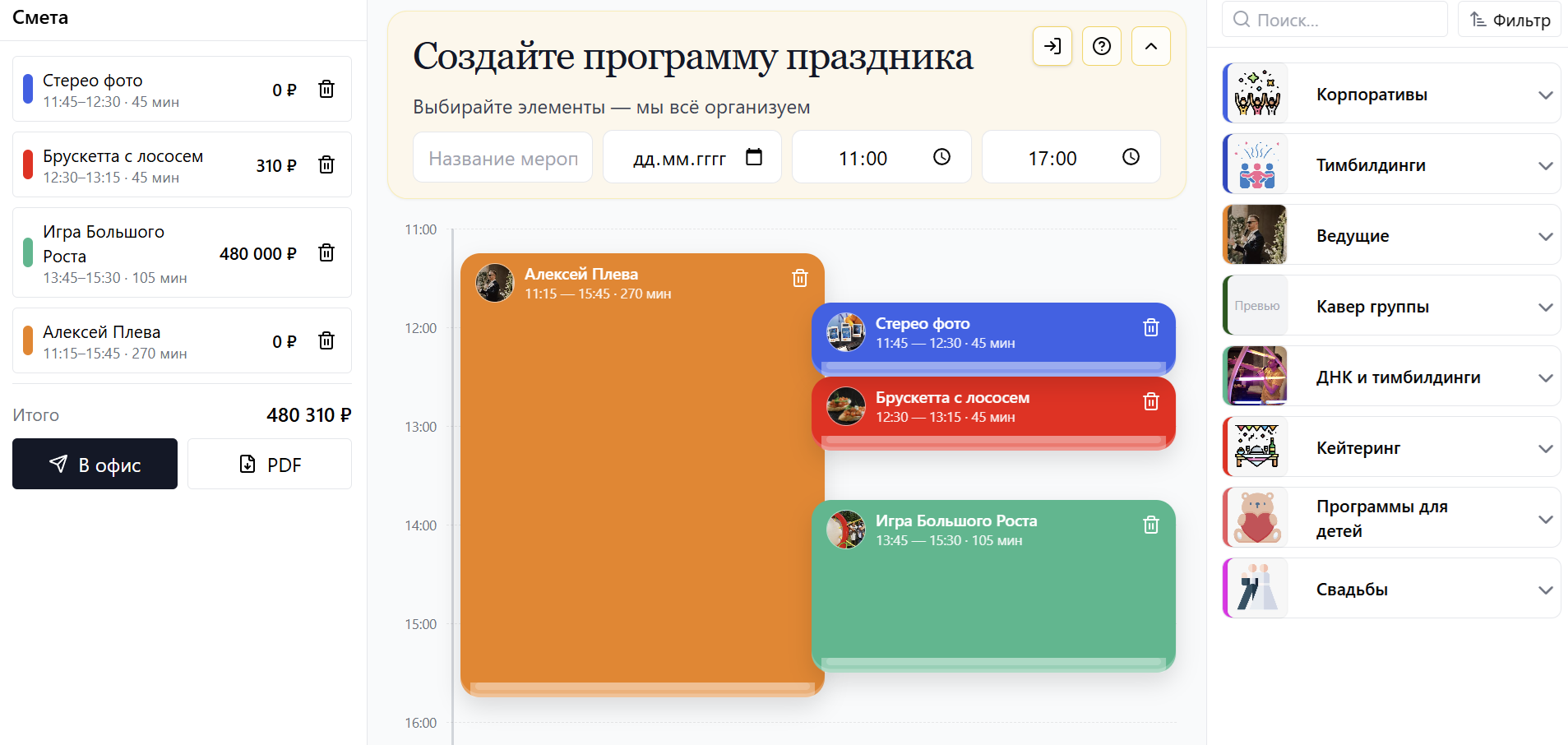Click the 480 000 ₽ price in the estimate
Screen dimensions: 1568x745
(x=258, y=254)
